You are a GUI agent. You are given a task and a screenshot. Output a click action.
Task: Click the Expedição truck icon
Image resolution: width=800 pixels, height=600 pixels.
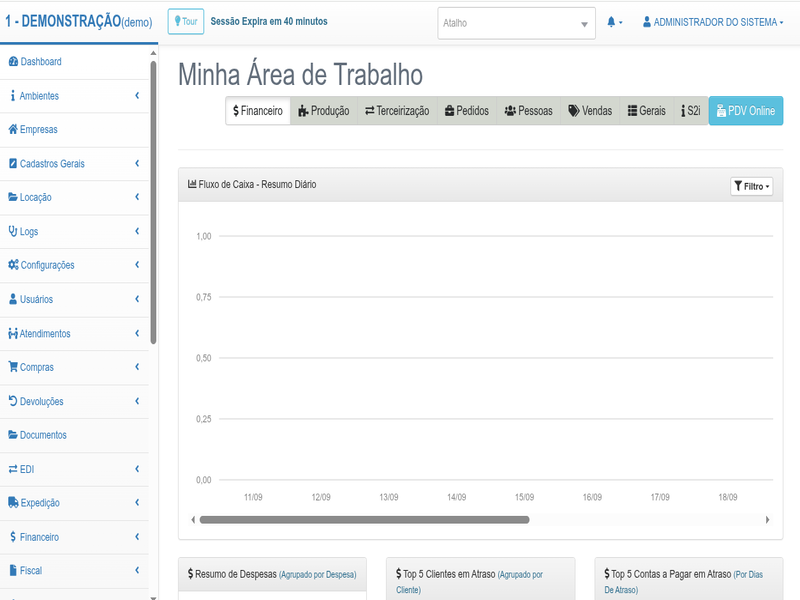point(13,503)
